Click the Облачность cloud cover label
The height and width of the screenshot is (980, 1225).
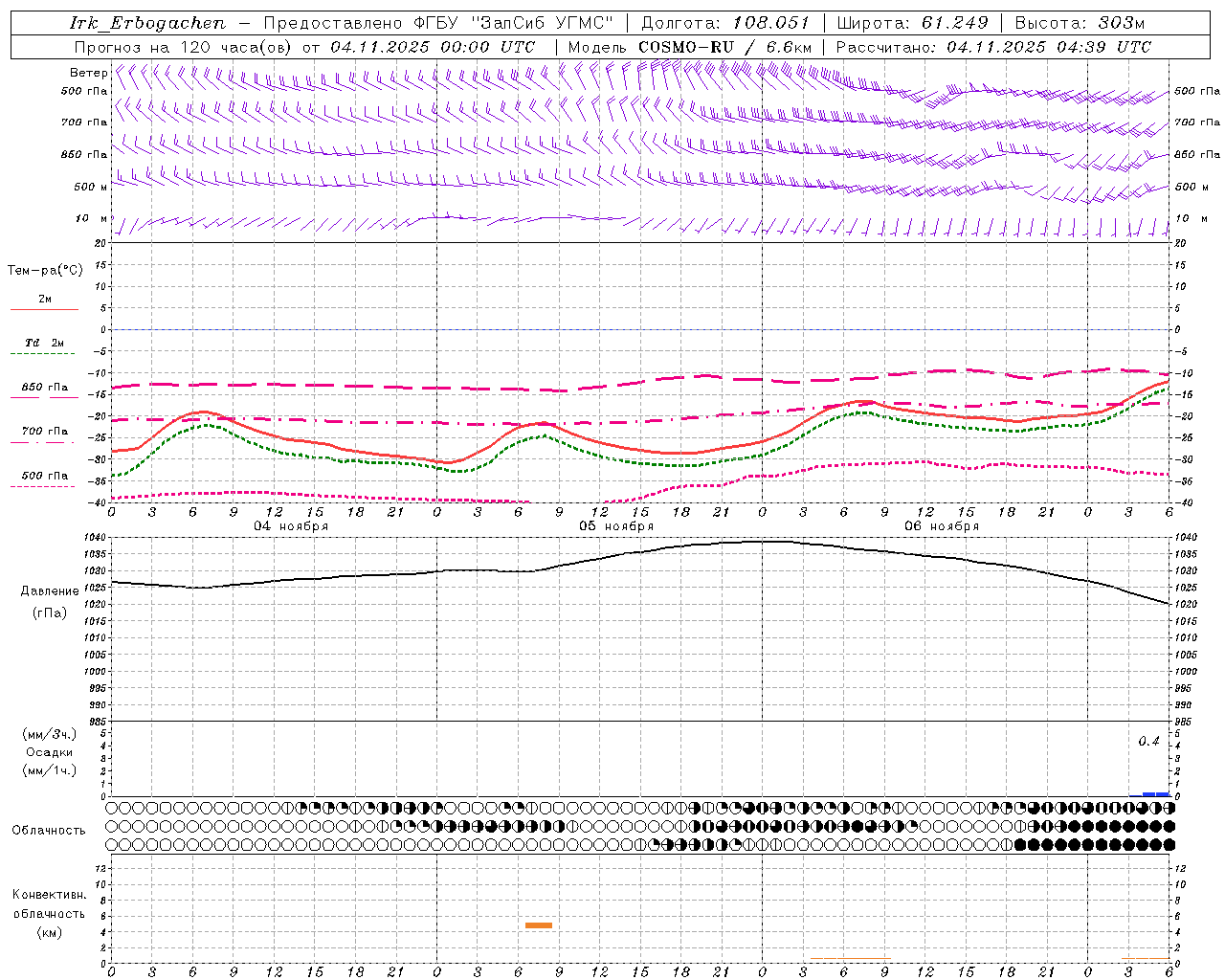(49, 831)
